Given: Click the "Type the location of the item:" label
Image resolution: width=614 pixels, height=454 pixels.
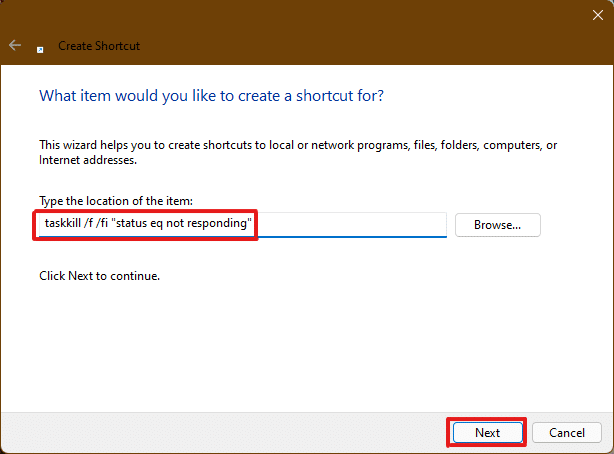Looking at the screenshot, I should click(x=116, y=201).
